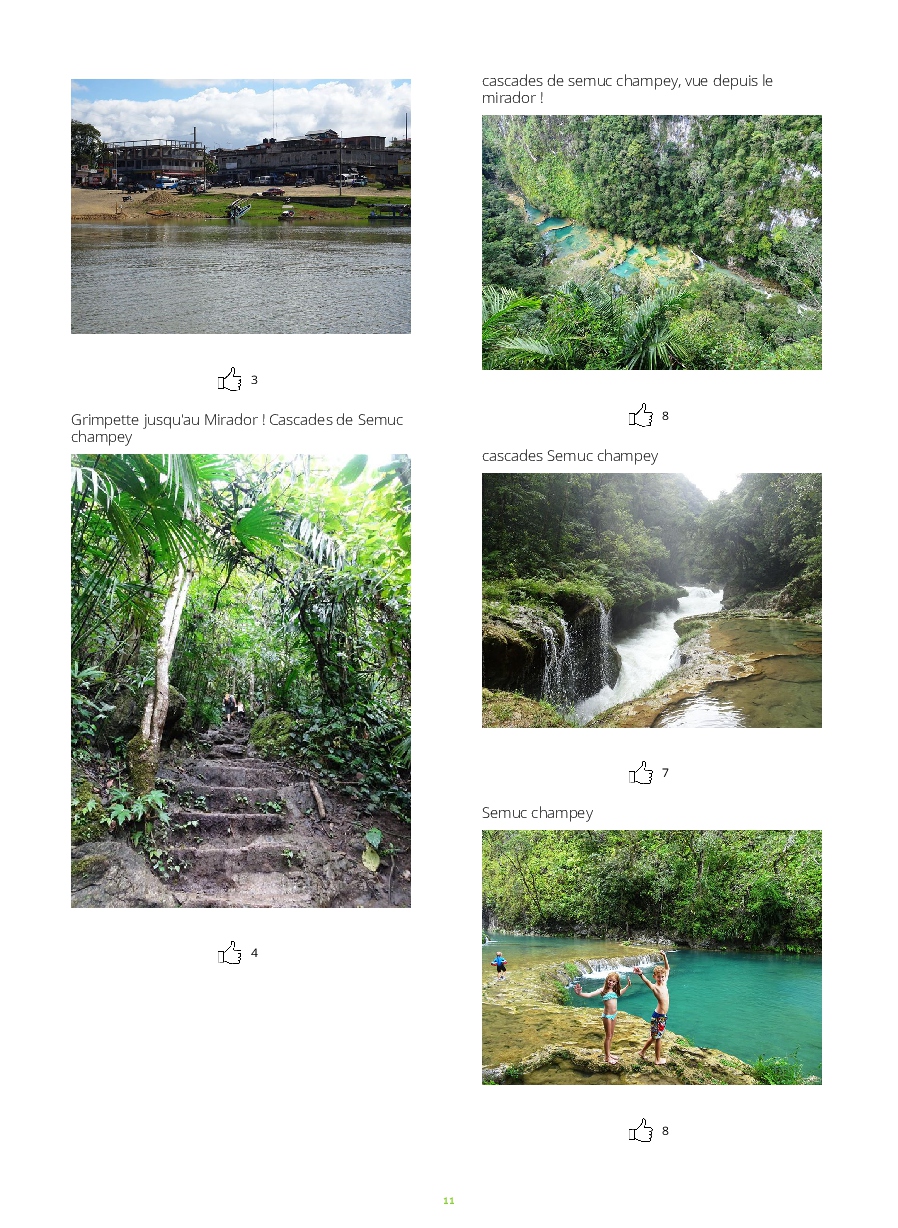This screenshot has height=1228, width=898.
Task: Click the like count 7
Action: [665, 773]
